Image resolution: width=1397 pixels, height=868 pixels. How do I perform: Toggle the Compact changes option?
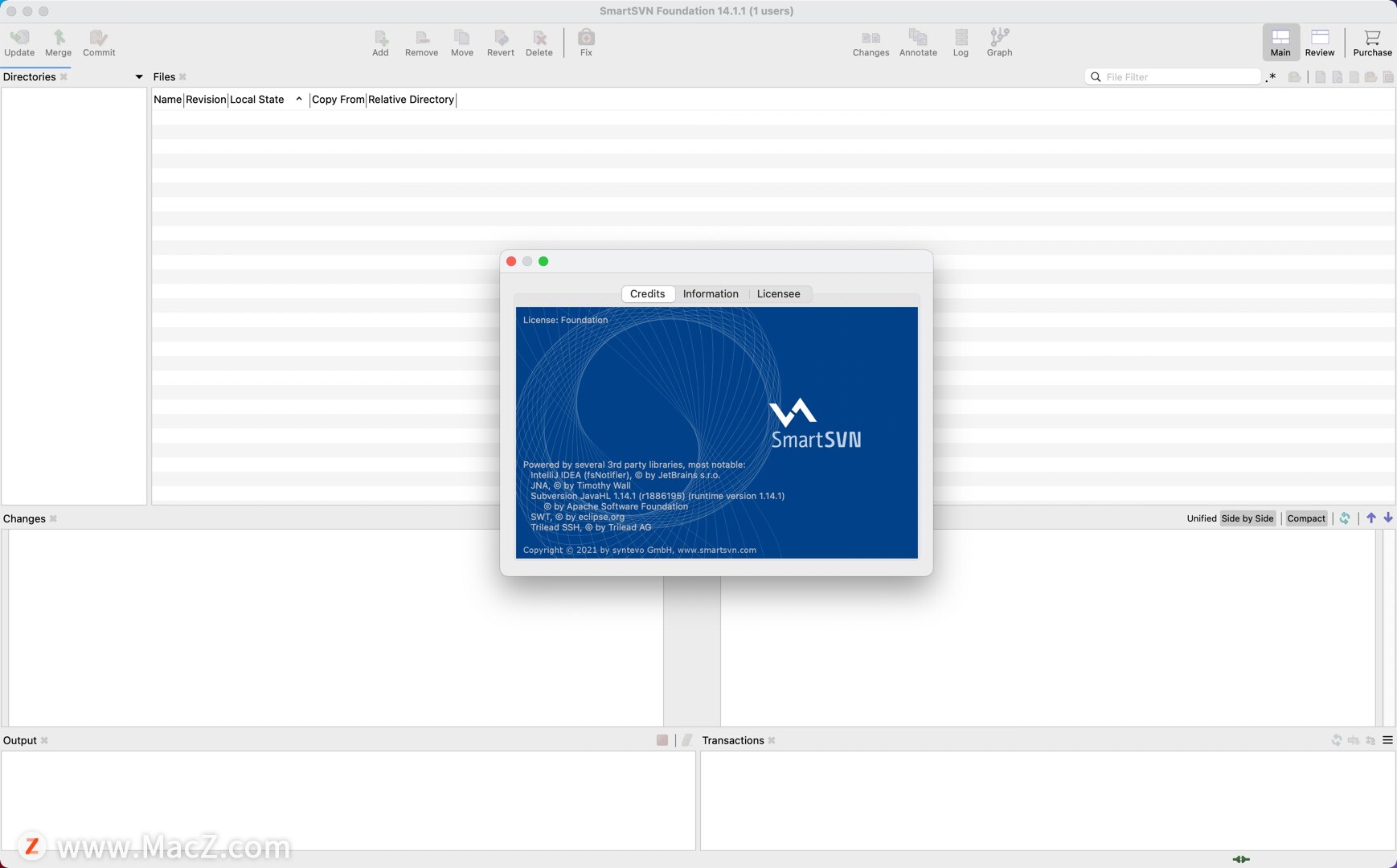click(1306, 518)
